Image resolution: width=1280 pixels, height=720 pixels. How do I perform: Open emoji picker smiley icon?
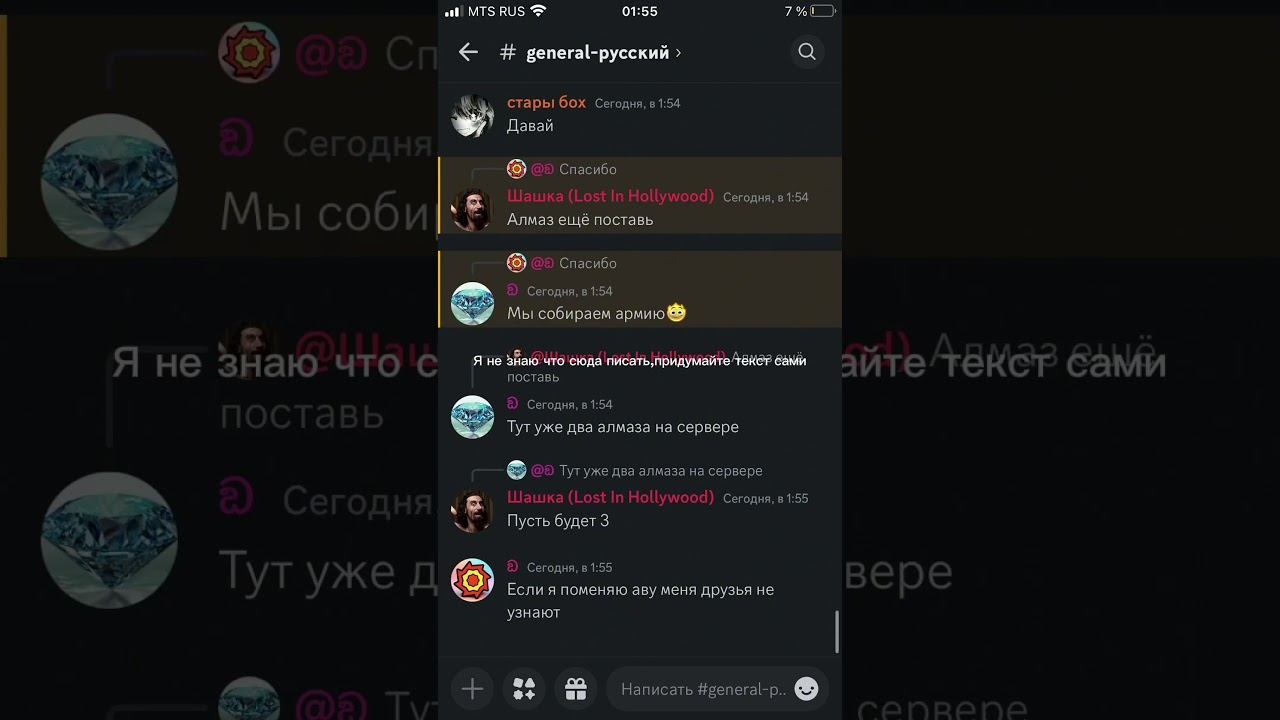coord(806,689)
